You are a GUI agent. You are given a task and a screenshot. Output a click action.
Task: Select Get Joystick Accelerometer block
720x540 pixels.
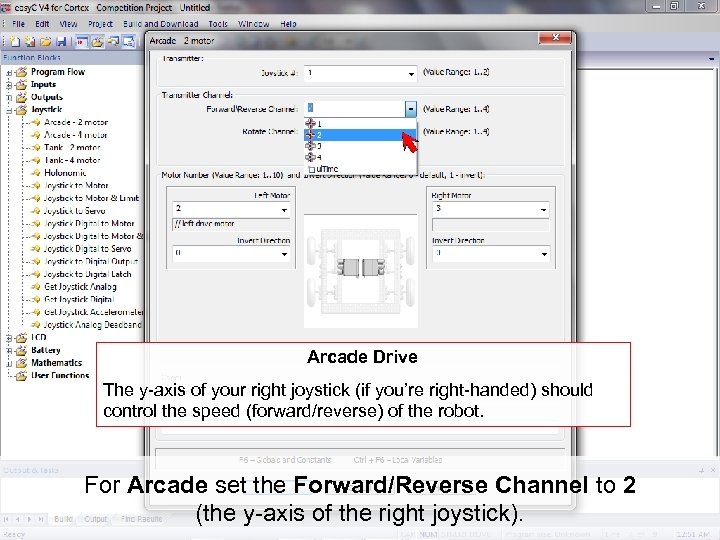tap(93, 312)
